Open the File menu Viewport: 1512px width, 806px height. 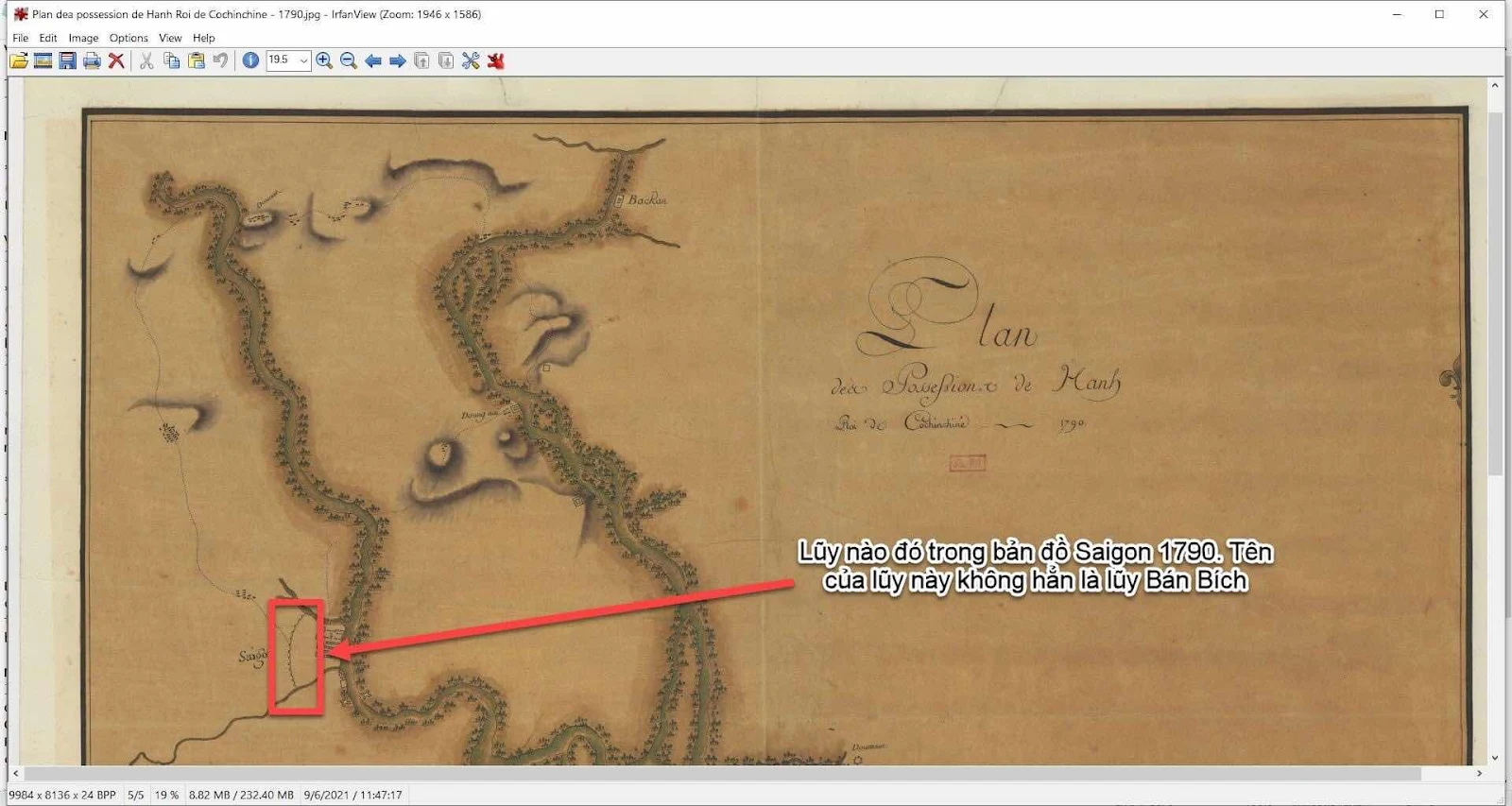click(x=21, y=38)
